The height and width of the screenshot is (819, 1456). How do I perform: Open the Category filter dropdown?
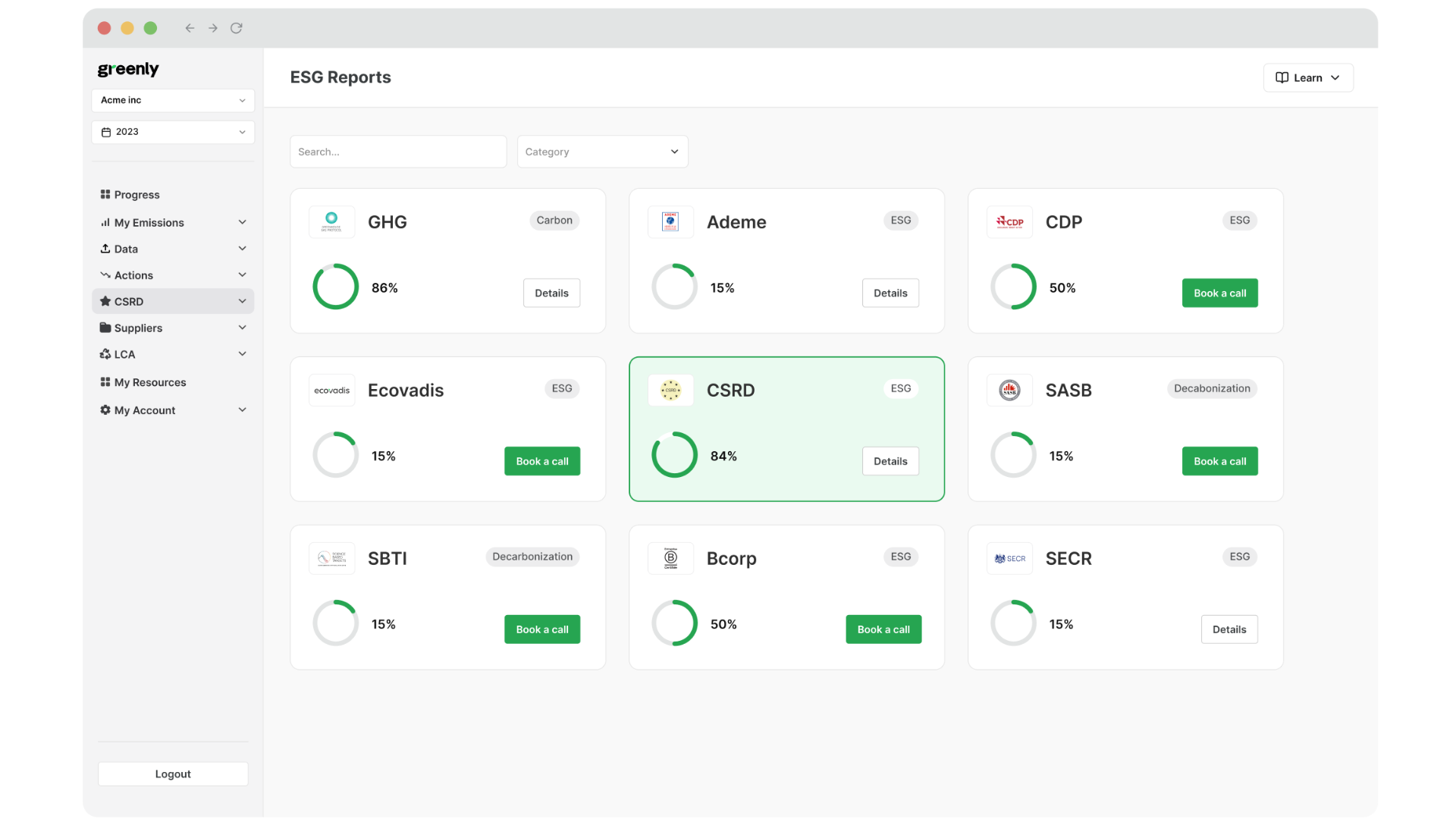[x=602, y=152]
